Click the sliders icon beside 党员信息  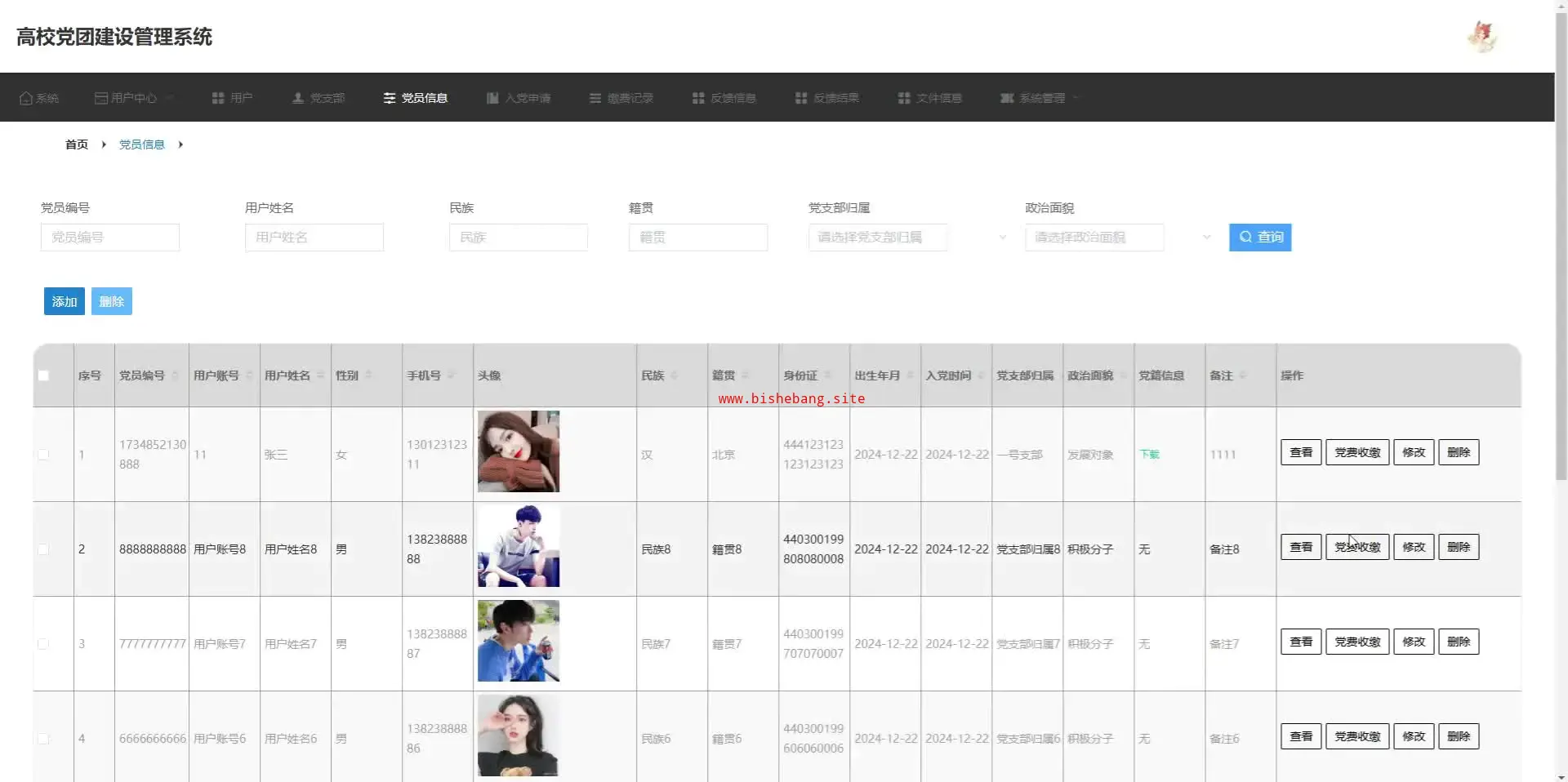[x=390, y=98]
